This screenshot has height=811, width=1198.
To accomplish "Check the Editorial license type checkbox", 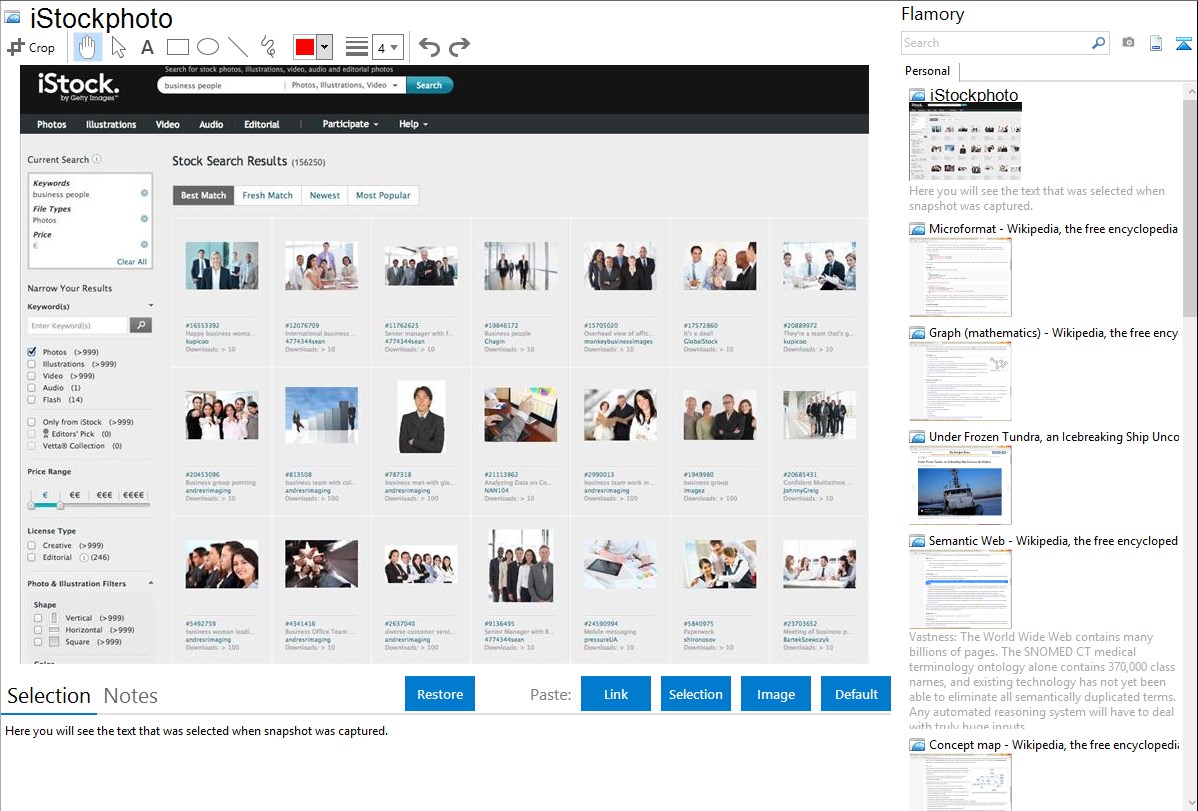I will pyautogui.click(x=31, y=557).
